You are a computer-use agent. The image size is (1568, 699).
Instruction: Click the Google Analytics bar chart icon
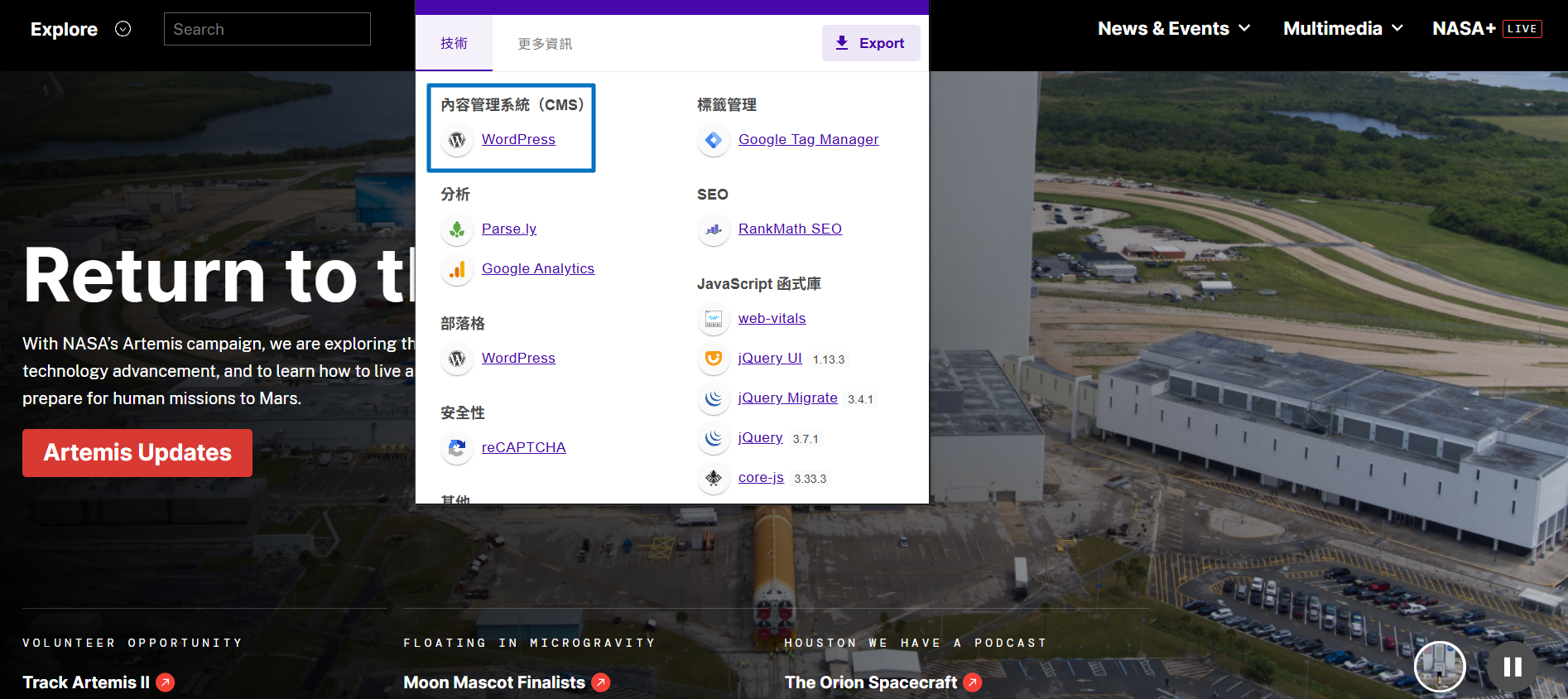coord(457,269)
